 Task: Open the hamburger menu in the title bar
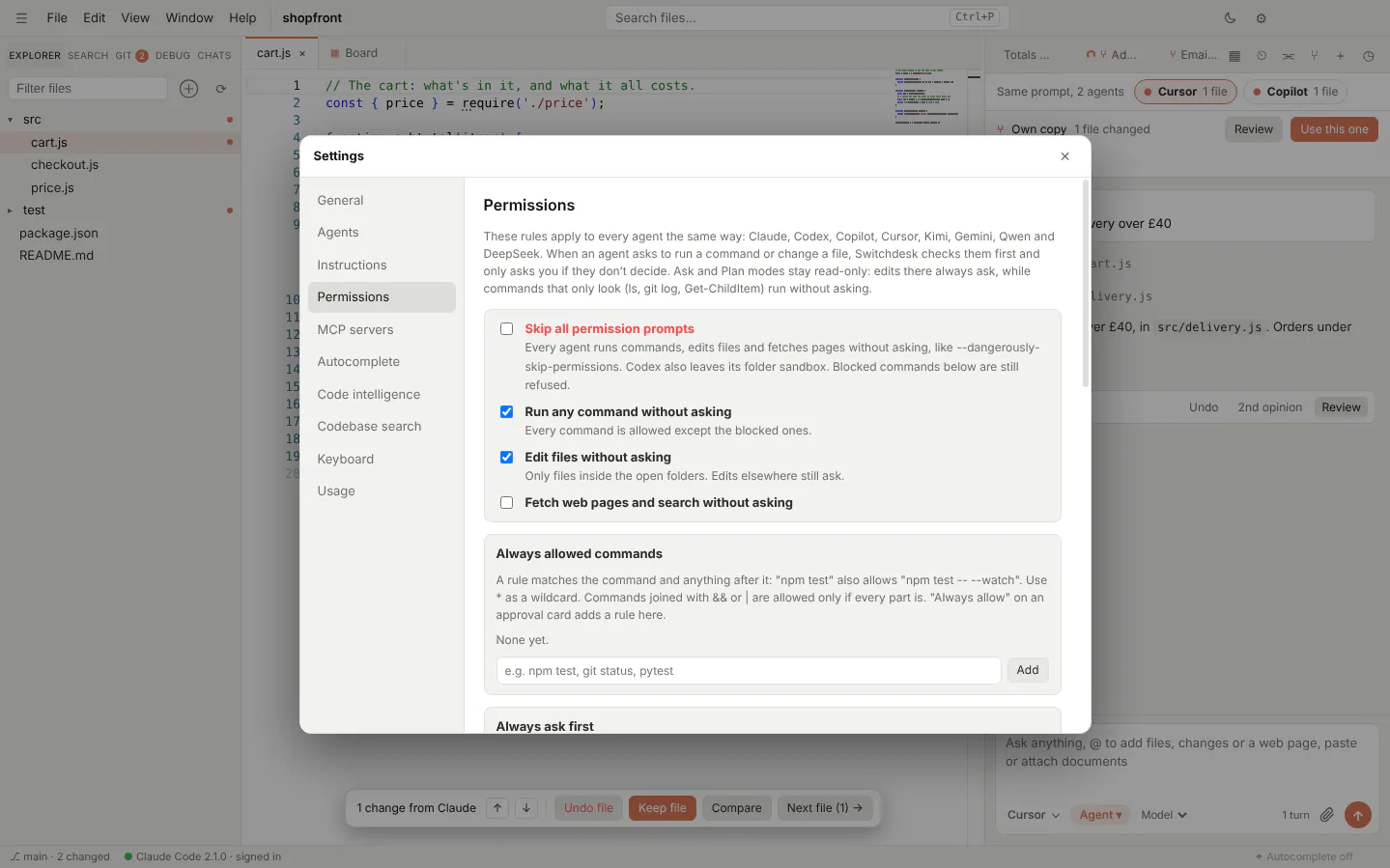(x=21, y=17)
